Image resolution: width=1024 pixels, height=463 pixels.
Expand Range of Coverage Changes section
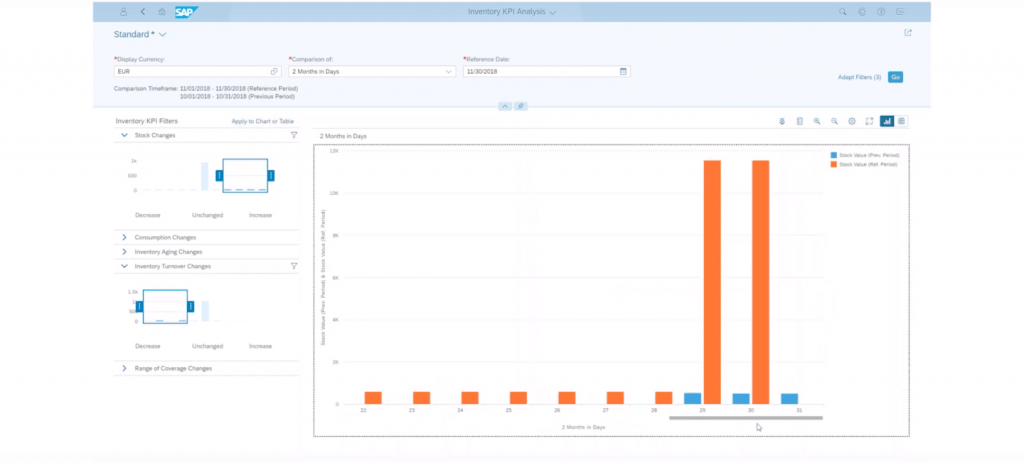[x=125, y=368]
